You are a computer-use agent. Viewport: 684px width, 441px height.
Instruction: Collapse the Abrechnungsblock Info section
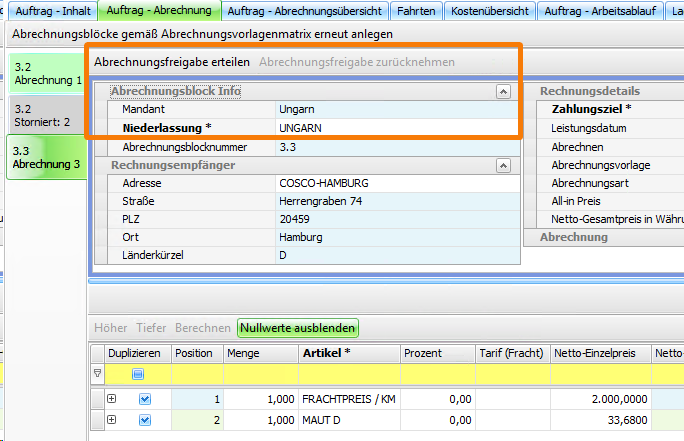point(503,91)
